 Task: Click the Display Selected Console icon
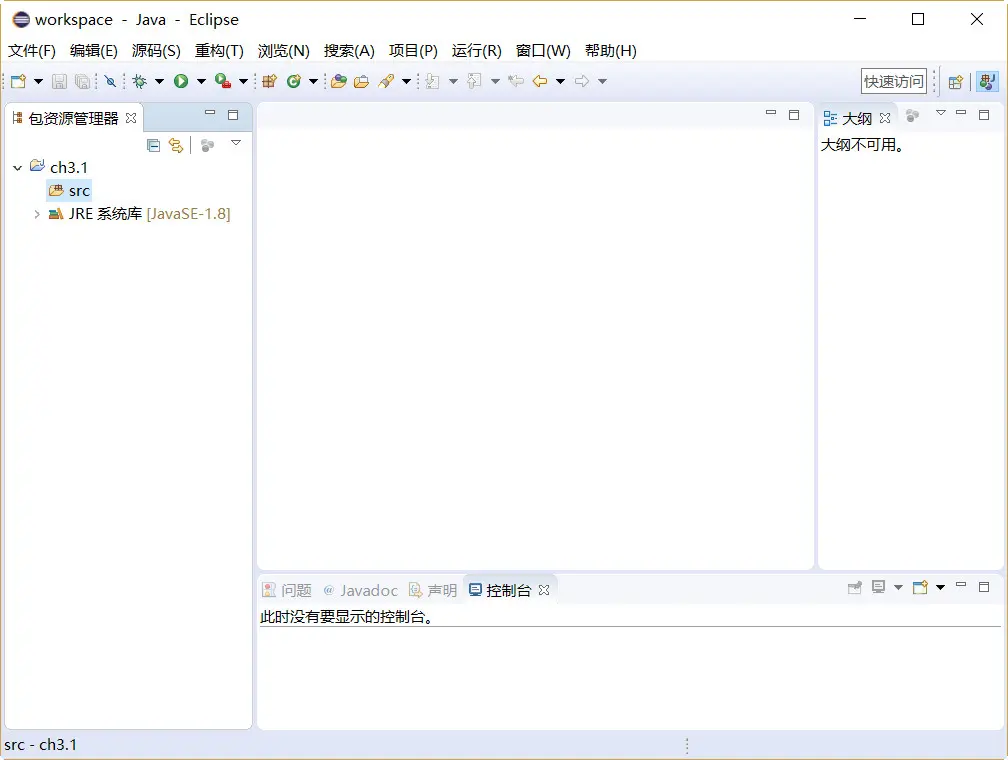click(878, 587)
